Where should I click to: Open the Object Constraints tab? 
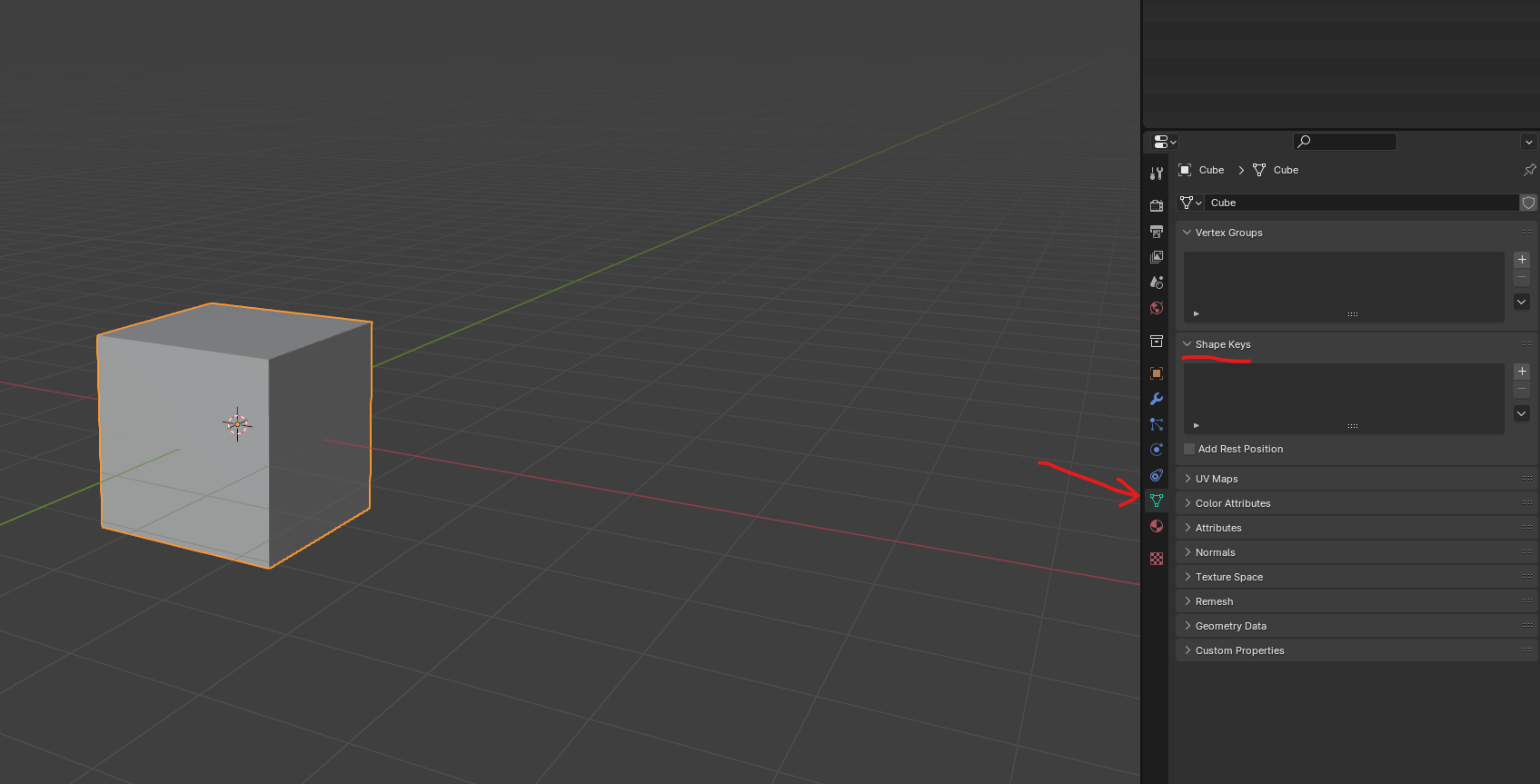tap(1157, 475)
